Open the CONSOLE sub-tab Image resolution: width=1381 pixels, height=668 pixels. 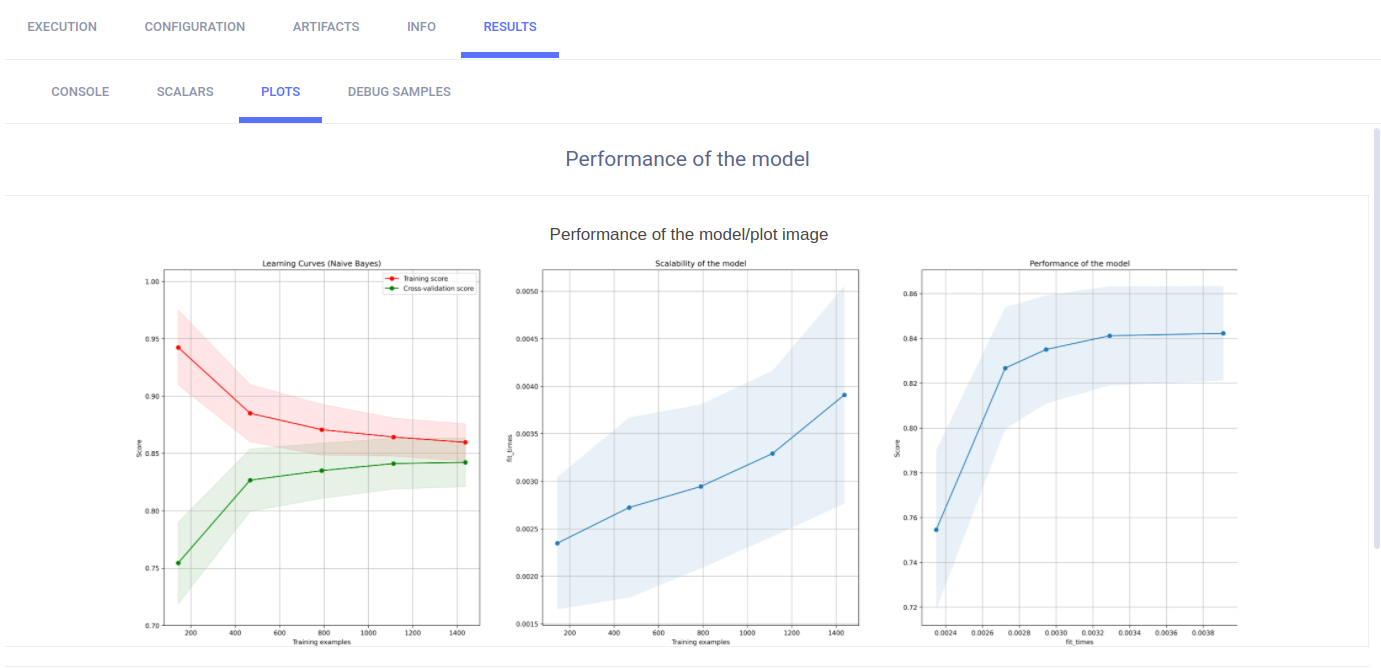click(80, 92)
